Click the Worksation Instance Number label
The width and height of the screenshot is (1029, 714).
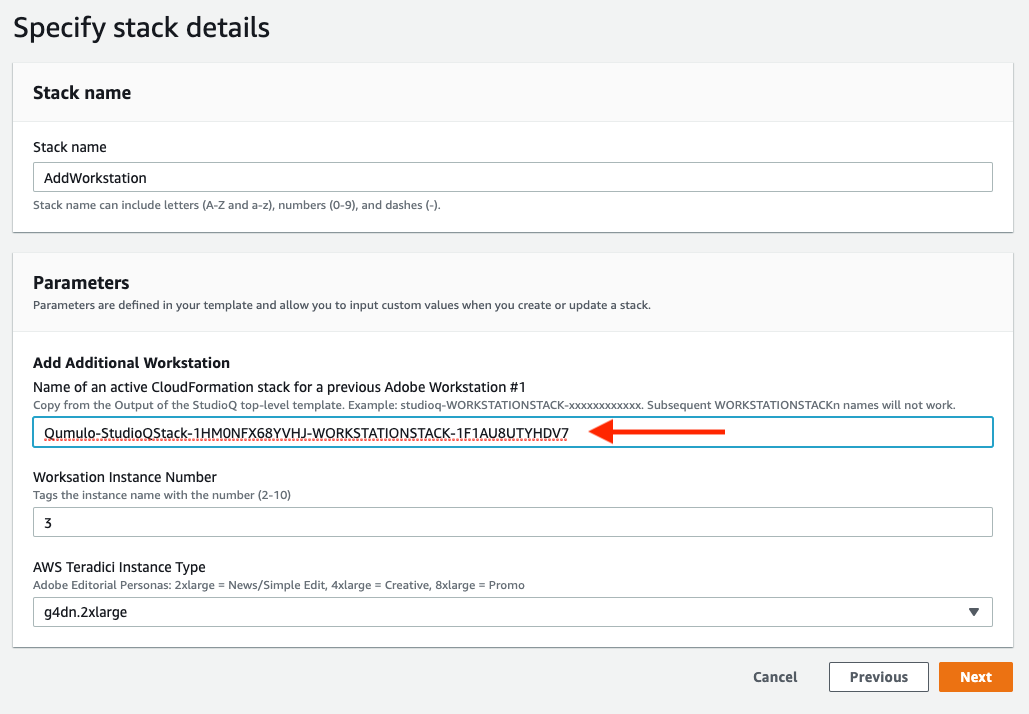click(x=125, y=477)
